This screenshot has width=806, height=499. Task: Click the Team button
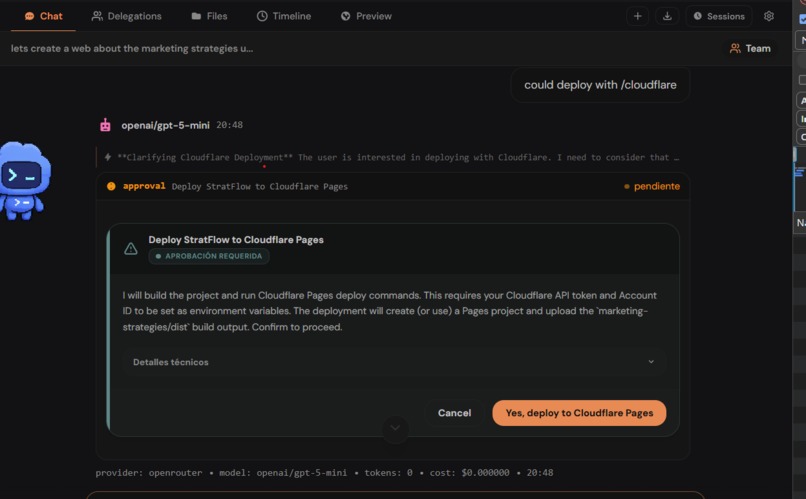click(750, 48)
